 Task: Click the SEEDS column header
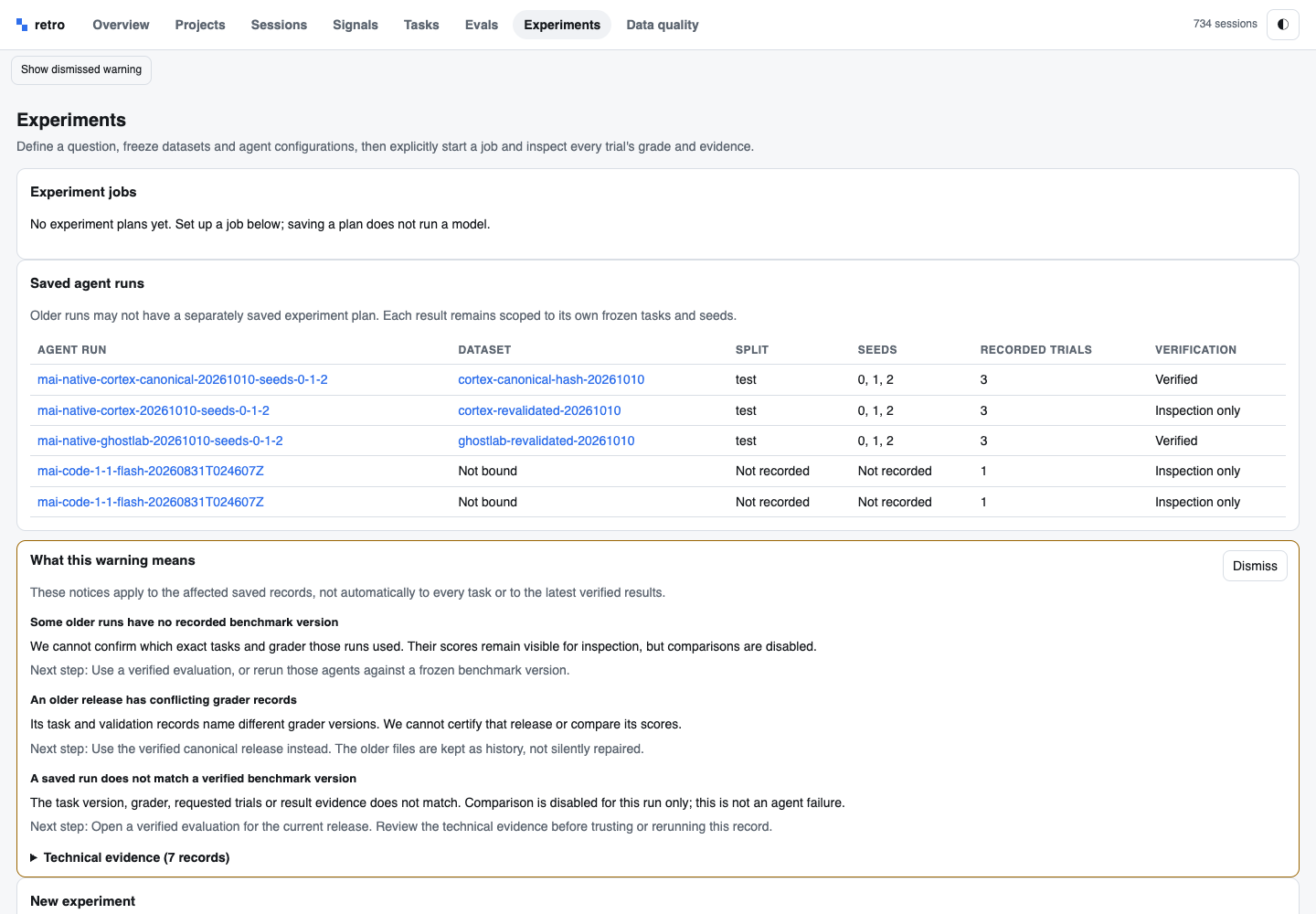click(877, 350)
